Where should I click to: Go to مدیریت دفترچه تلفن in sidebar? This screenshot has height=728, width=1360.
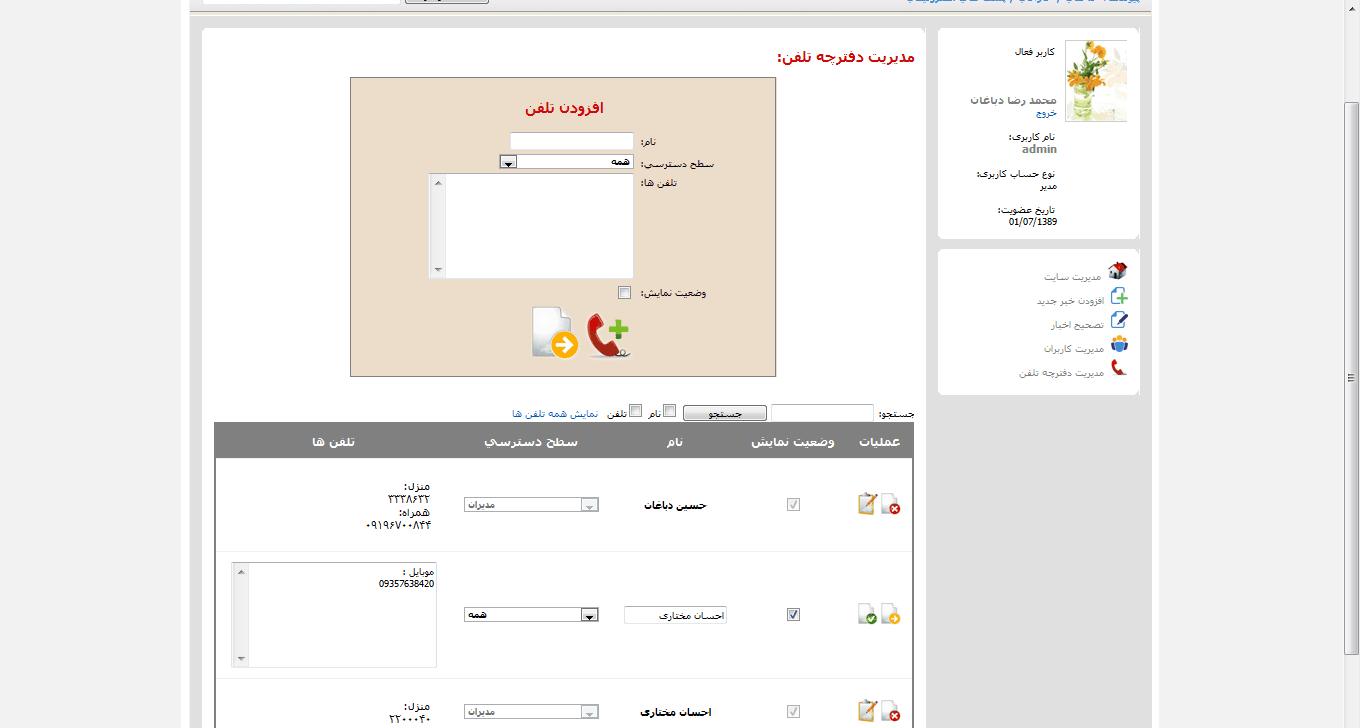tap(1061, 372)
